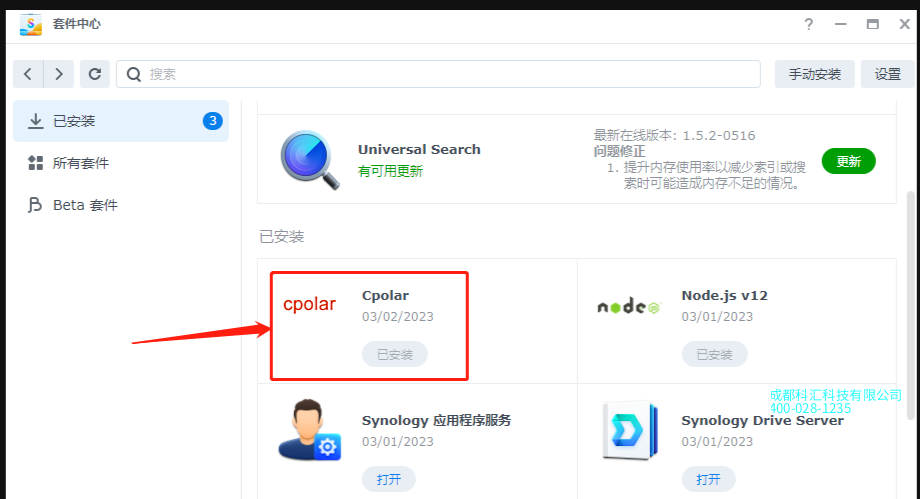Screen dimensions: 920x499
Task: Click the vertical scrollbar on the right
Action: [911, 304]
